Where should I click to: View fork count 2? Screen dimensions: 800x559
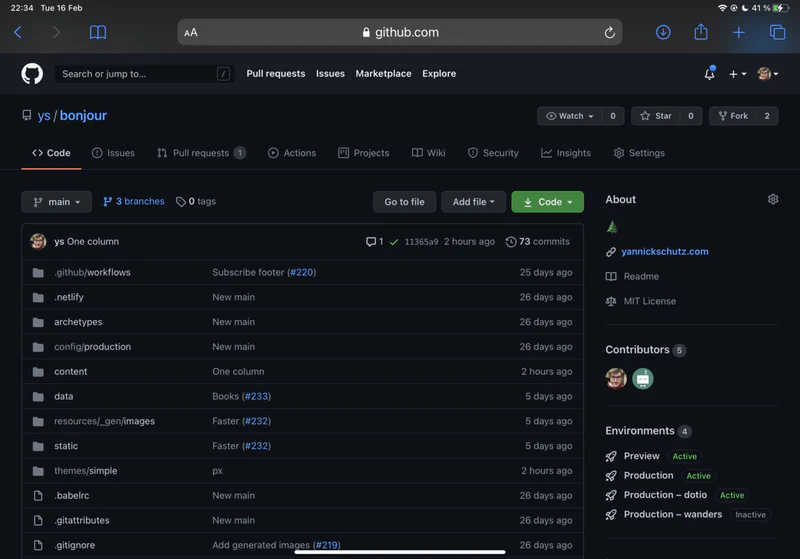[767, 116]
